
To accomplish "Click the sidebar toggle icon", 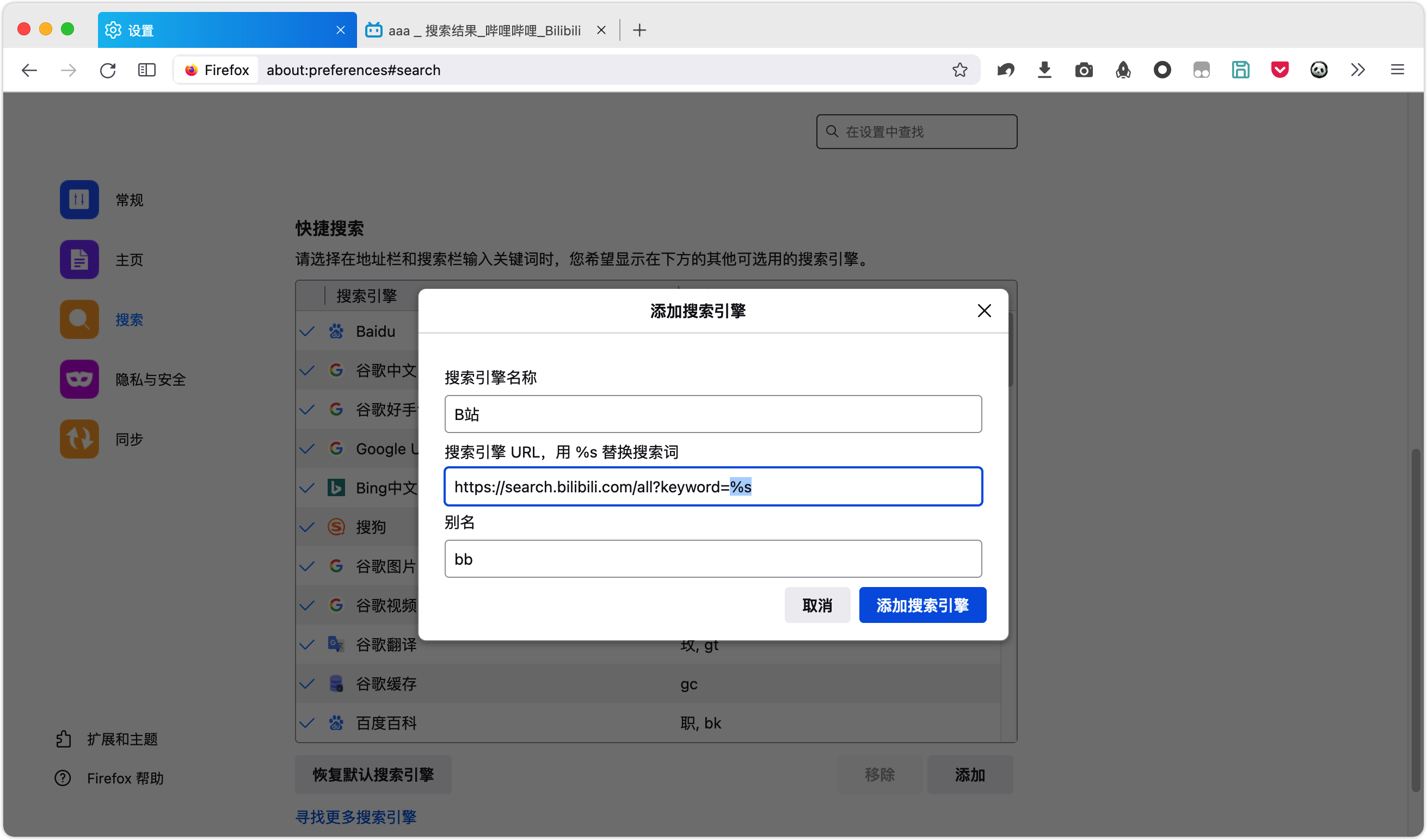I will point(146,70).
